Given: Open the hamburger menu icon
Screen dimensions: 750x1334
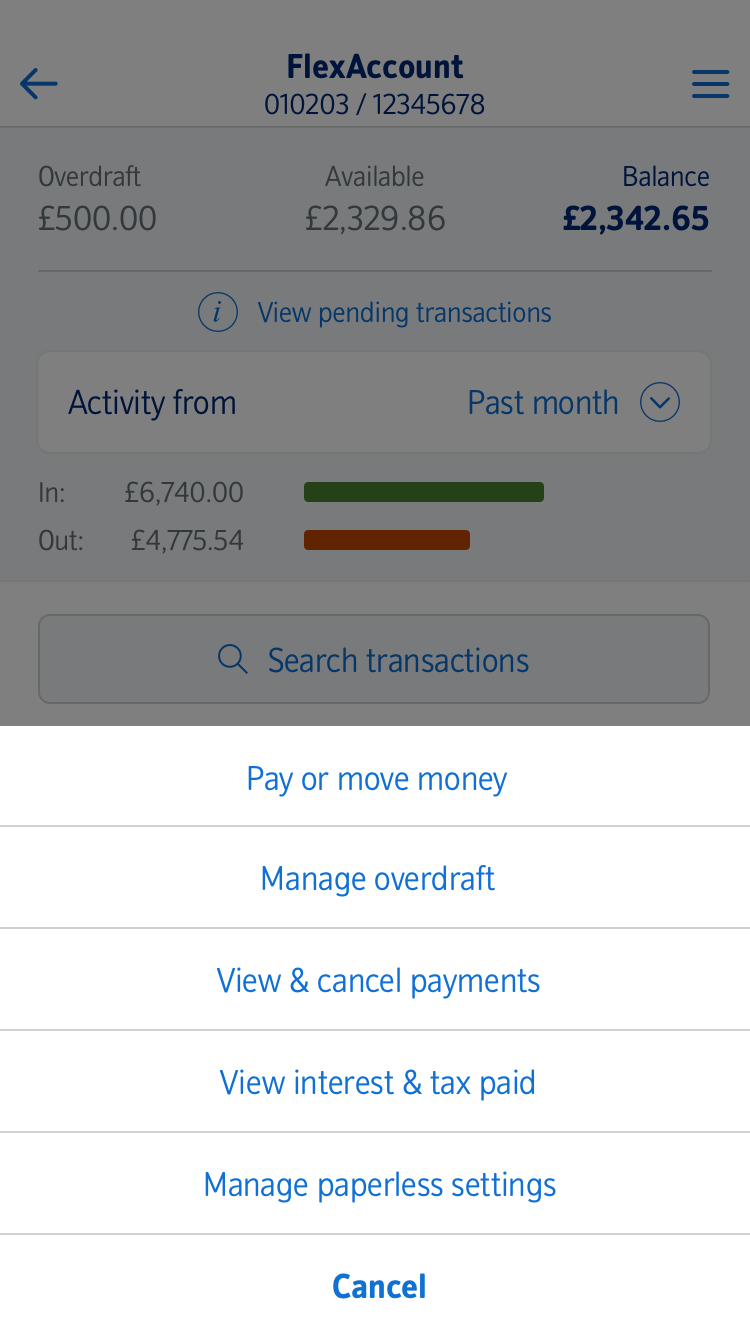Looking at the screenshot, I should pyautogui.click(x=710, y=84).
